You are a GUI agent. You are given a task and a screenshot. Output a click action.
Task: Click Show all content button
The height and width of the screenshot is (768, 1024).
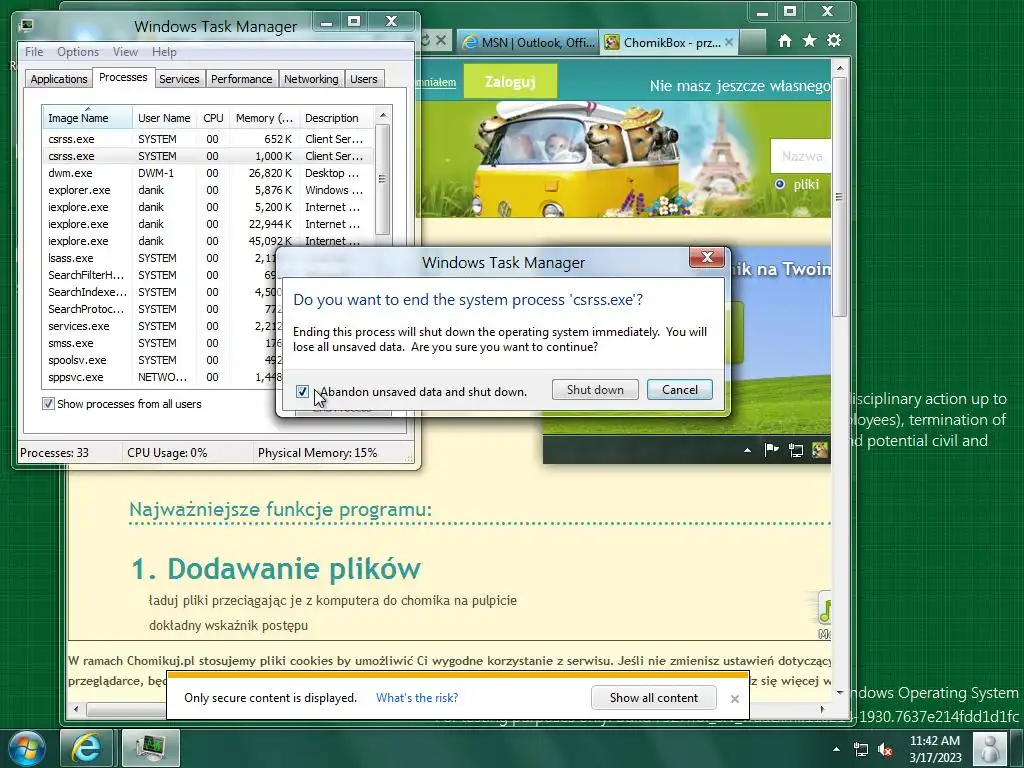[x=654, y=698]
